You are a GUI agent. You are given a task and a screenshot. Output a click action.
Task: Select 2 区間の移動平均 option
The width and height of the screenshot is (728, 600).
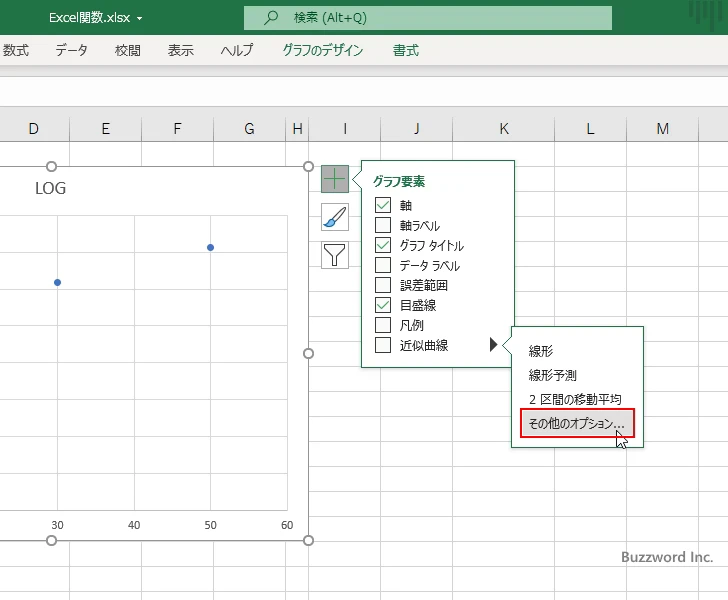pyautogui.click(x=575, y=399)
